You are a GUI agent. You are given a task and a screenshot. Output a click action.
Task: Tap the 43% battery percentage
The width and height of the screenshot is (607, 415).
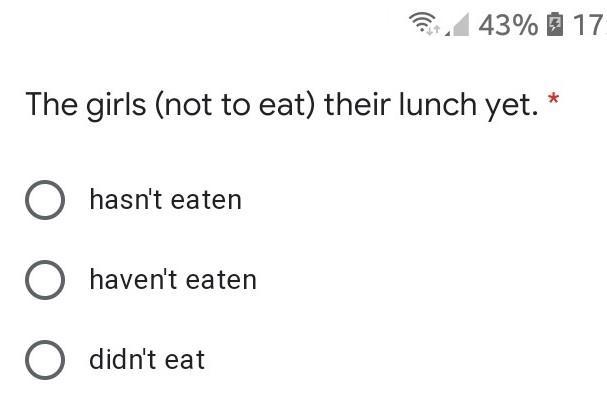click(507, 25)
